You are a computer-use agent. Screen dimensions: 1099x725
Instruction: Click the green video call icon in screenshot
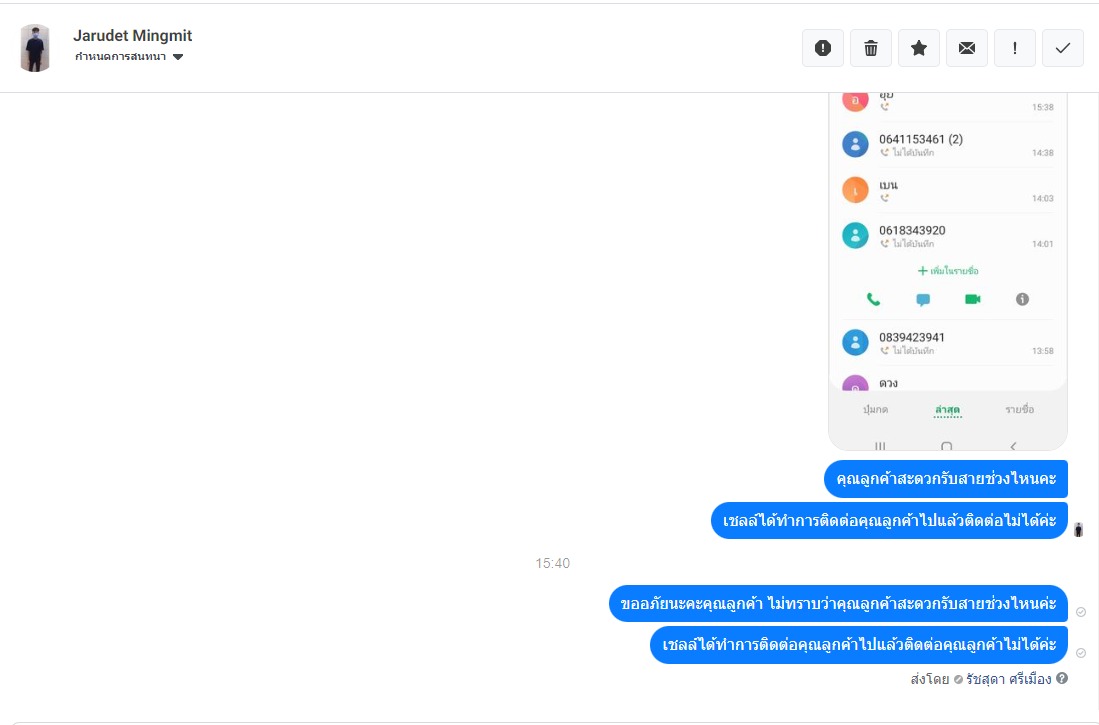[x=972, y=299]
